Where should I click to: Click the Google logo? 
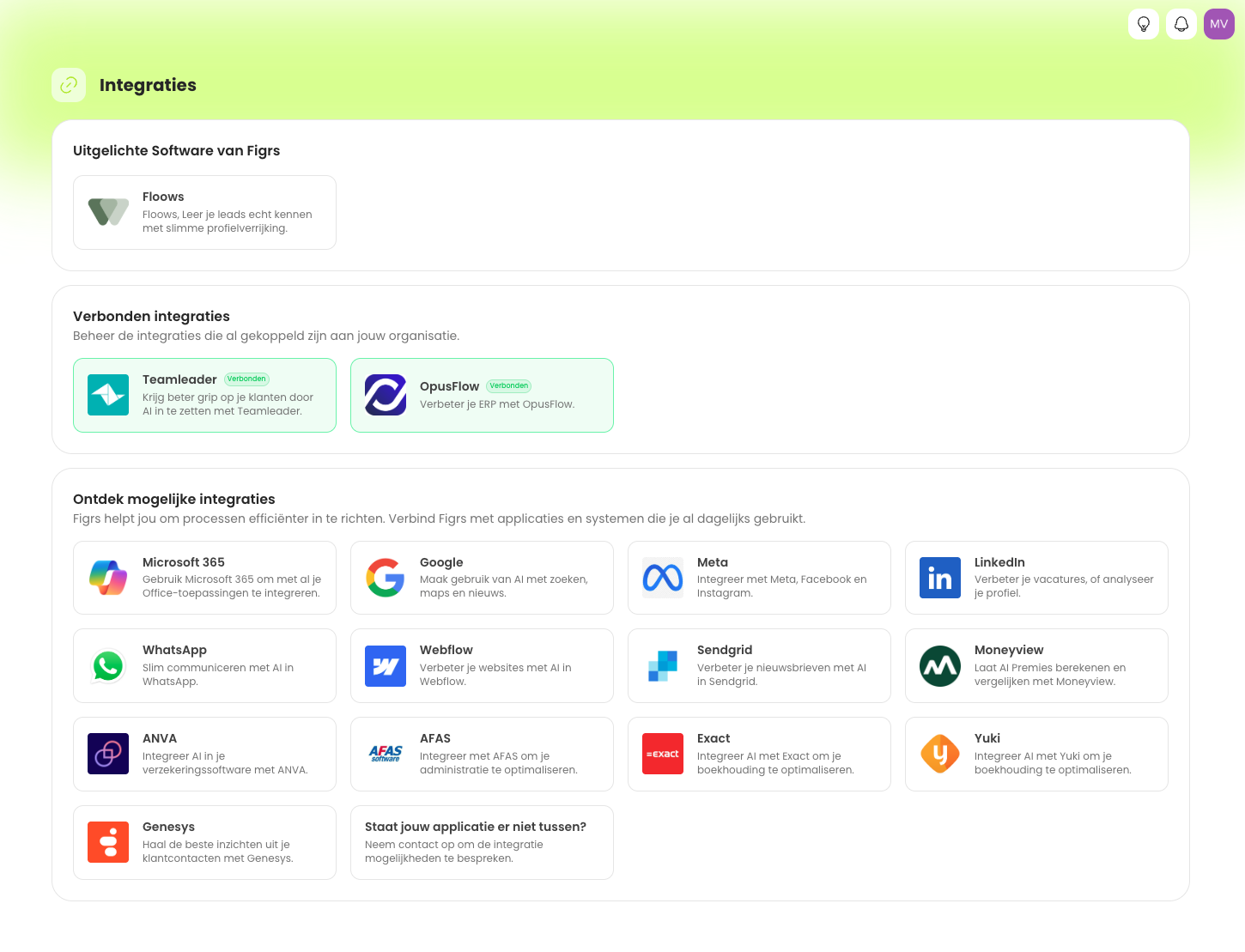click(x=386, y=578)
